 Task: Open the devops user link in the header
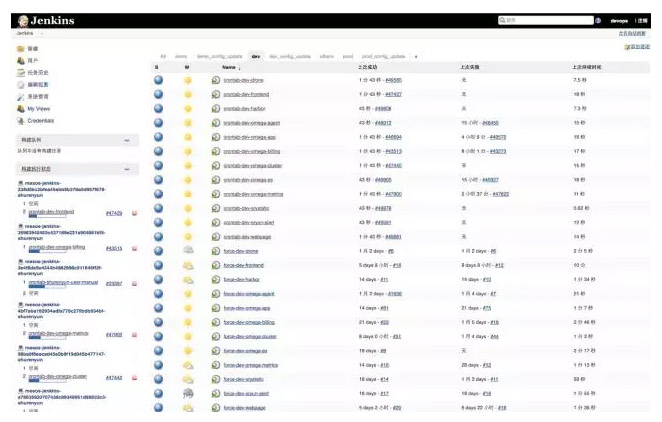(619, 21)
